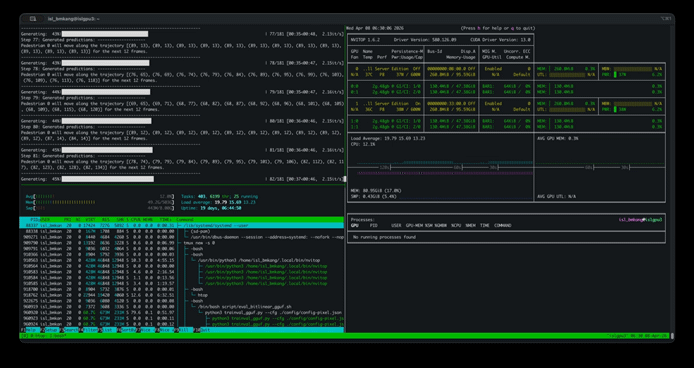694x368 pixels.
Task: Click the Step 77 progress bar
Action: click(x=105, y=34)
